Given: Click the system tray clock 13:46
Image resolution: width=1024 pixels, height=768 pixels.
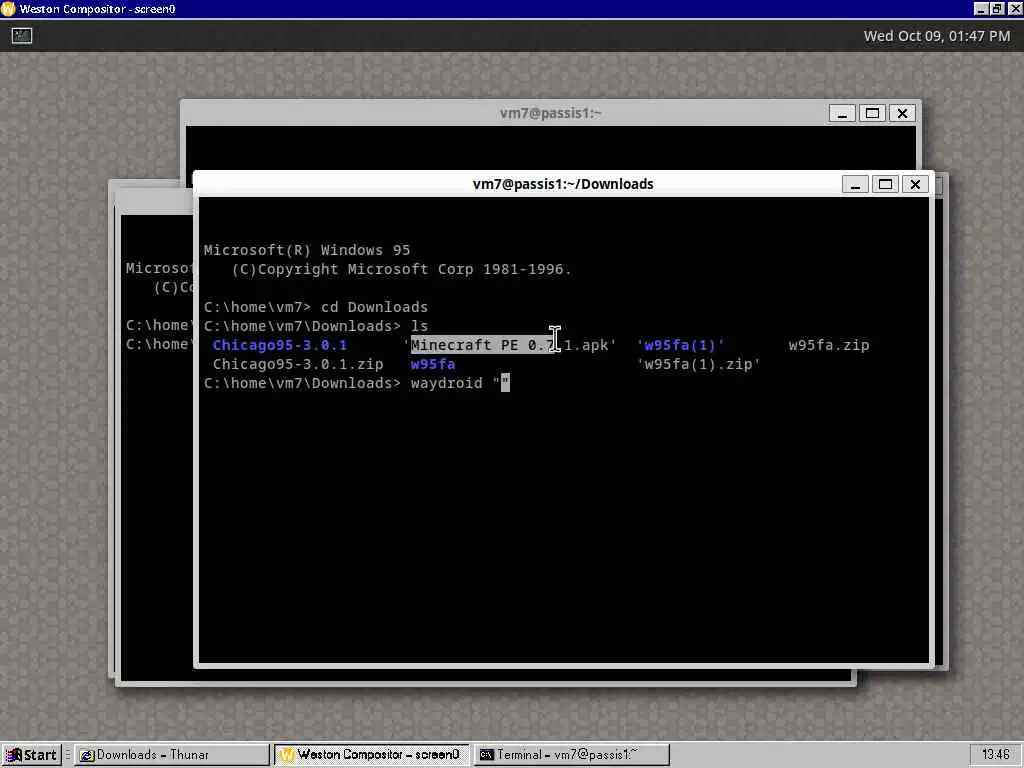Looking at the screenshot, I should pyautogui.click(x=995, y=755).
